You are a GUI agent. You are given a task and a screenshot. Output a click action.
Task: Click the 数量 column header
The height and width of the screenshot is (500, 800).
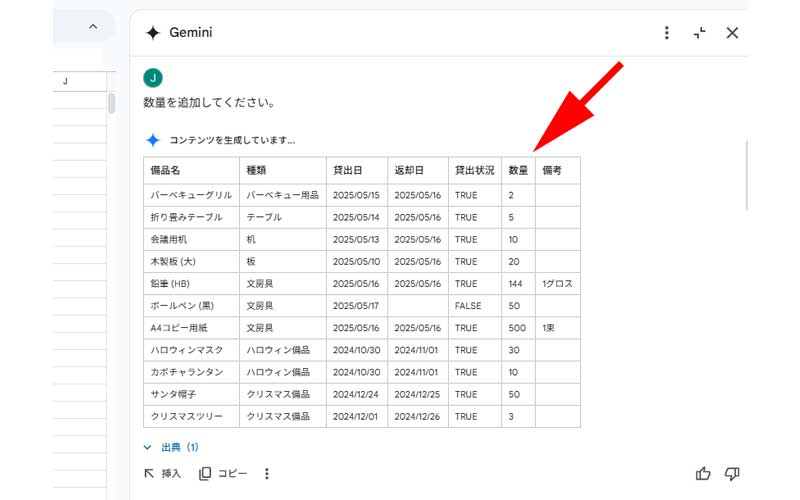518,170
